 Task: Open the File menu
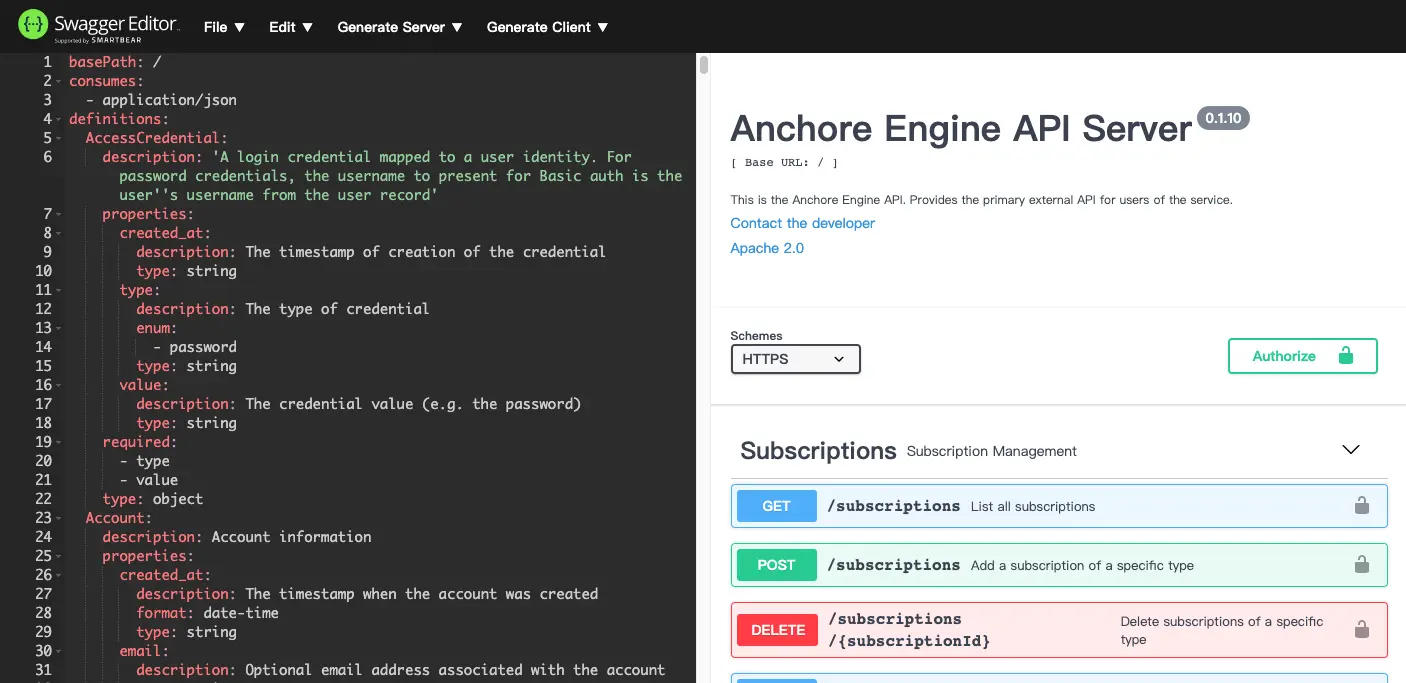(222, 27)
